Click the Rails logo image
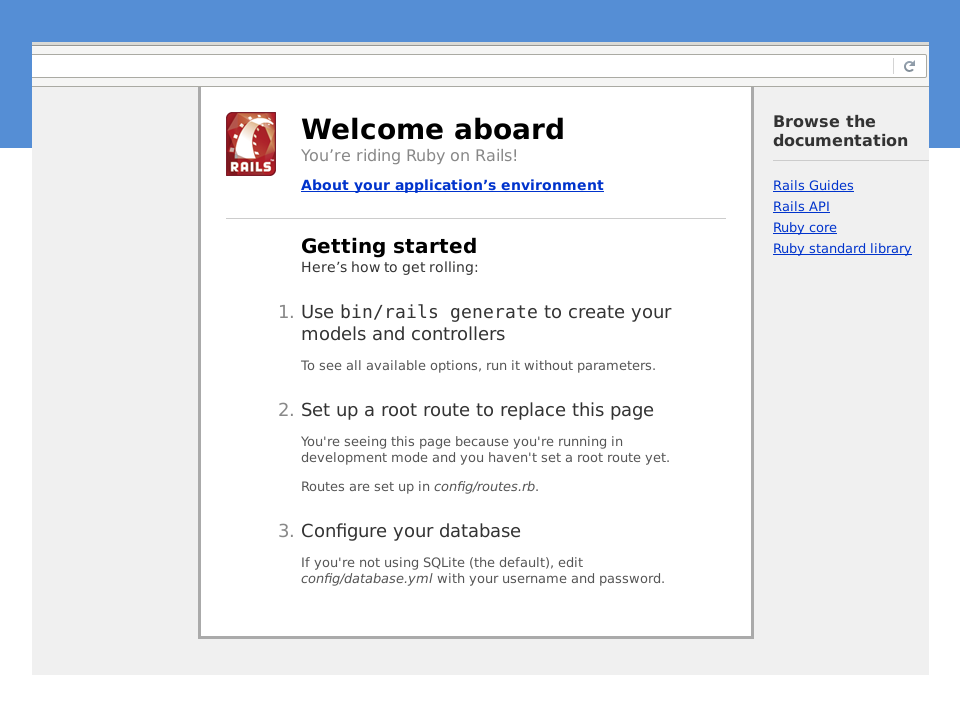 click(251, 144)
